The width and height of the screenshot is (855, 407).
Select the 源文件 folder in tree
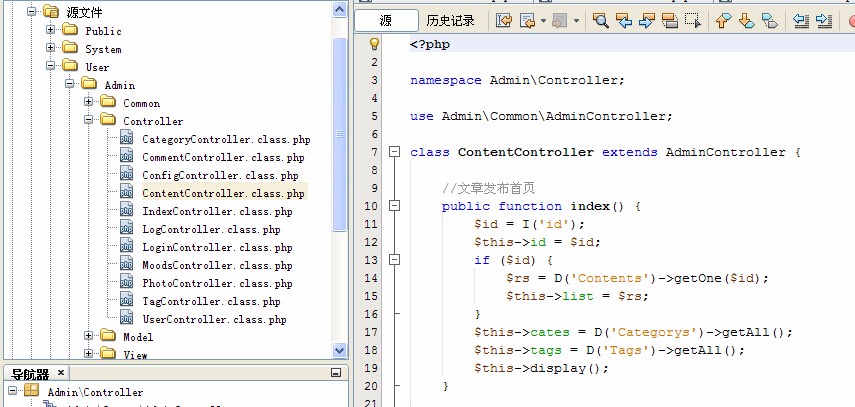84,12
